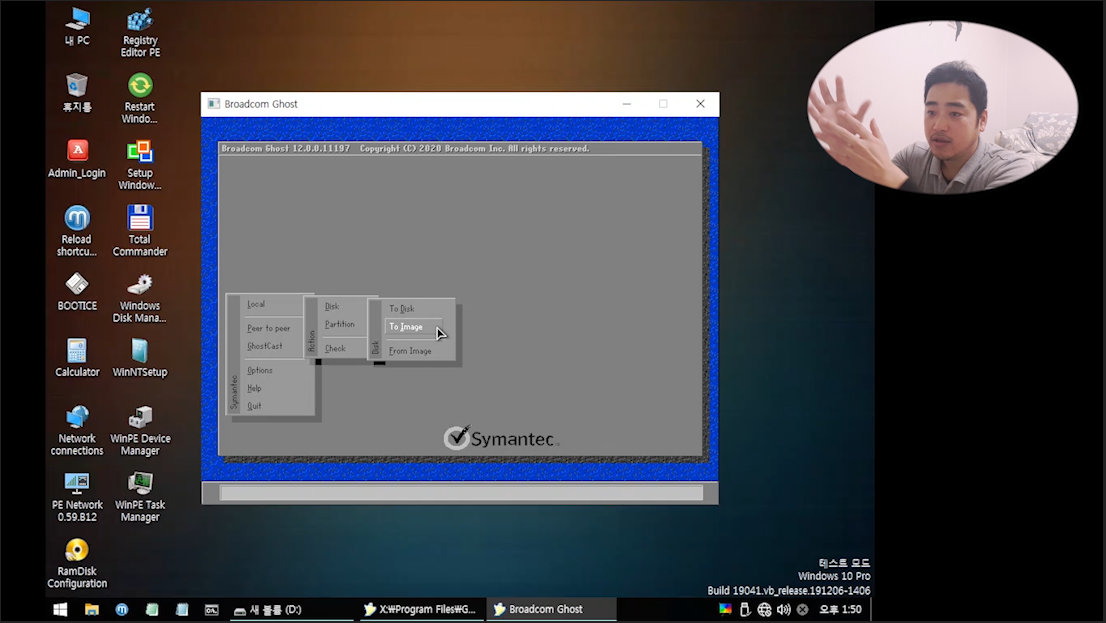Screen dimensions: 1106x623
Task: Click the blue round taskbar icon
Action: [x=122, y=610]
